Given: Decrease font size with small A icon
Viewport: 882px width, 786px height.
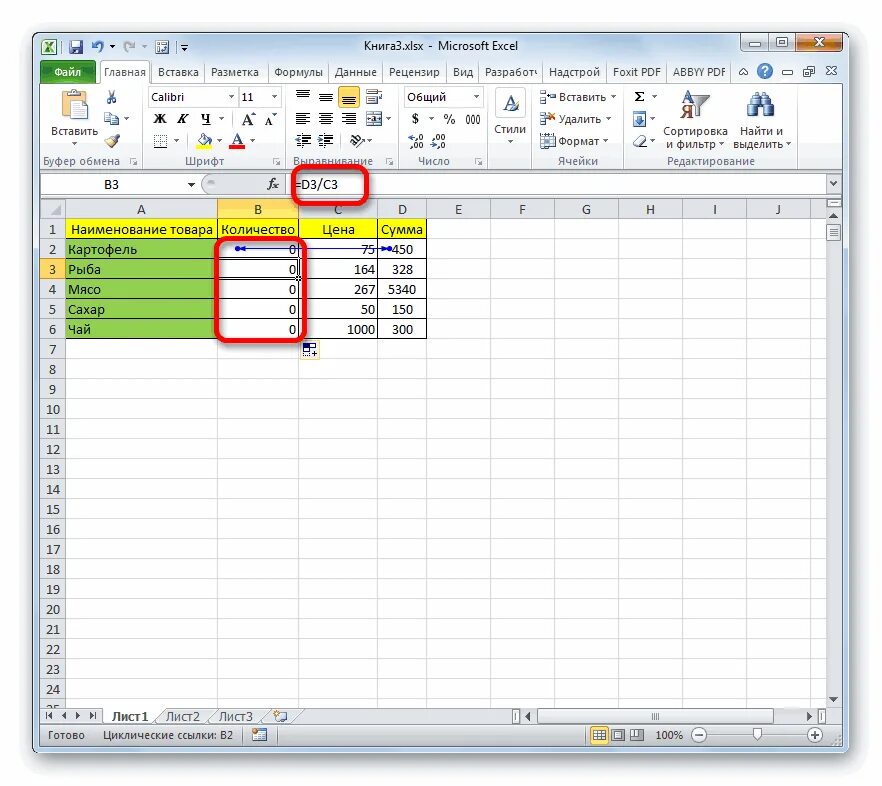Looking at the screenshot, I should click(271, 119).
